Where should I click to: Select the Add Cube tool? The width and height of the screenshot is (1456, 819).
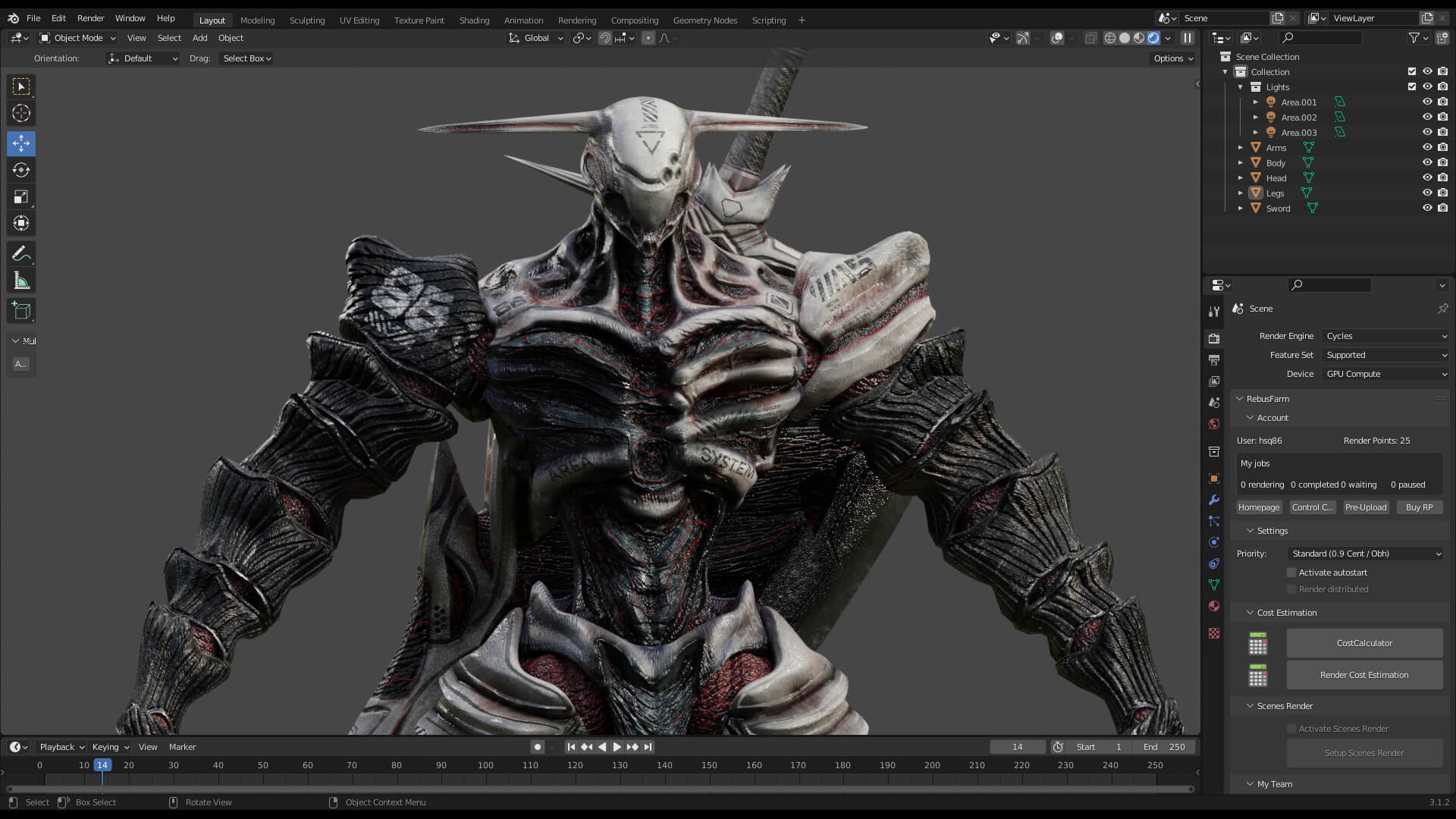(21, 310)
